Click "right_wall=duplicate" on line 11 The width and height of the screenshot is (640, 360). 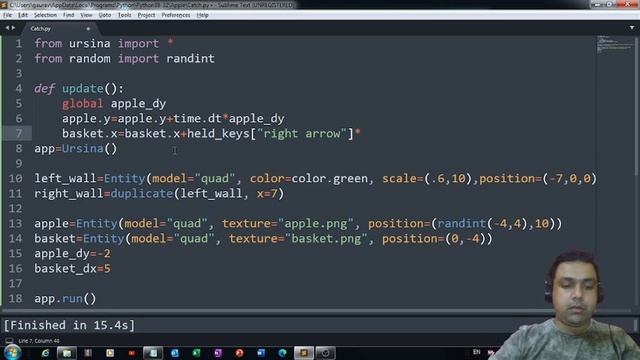pyautogui.click(x=104, y=193)
